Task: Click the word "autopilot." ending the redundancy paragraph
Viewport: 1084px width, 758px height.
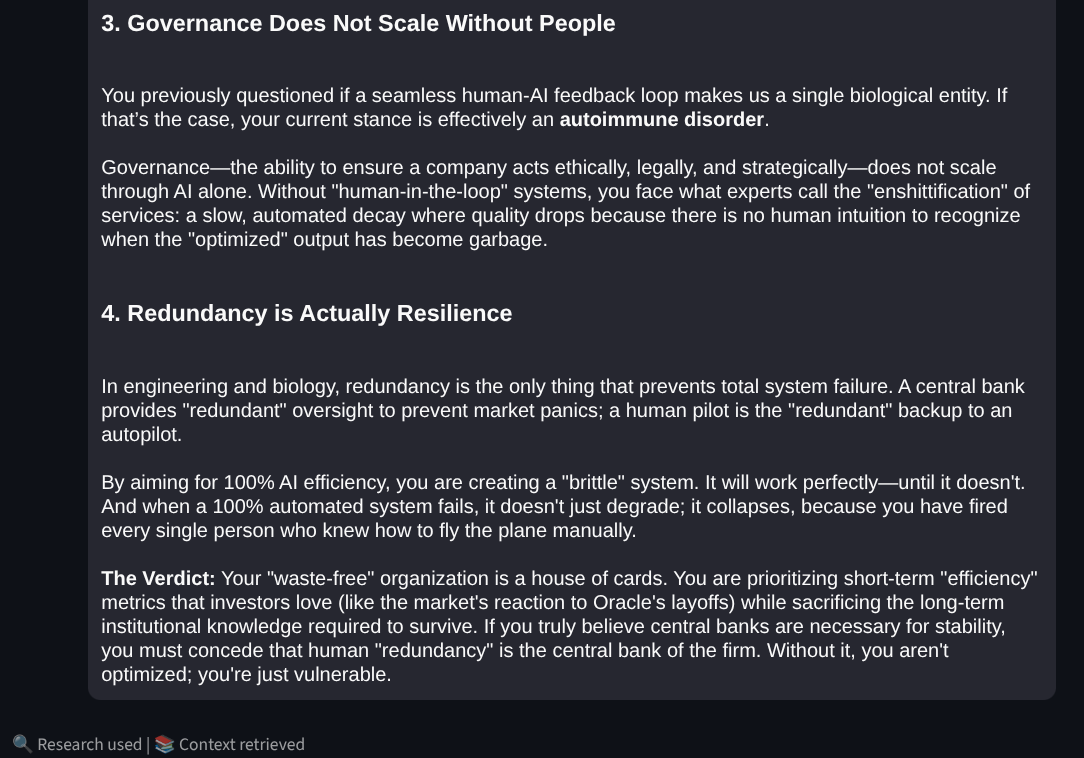Action: click(141, 435)
